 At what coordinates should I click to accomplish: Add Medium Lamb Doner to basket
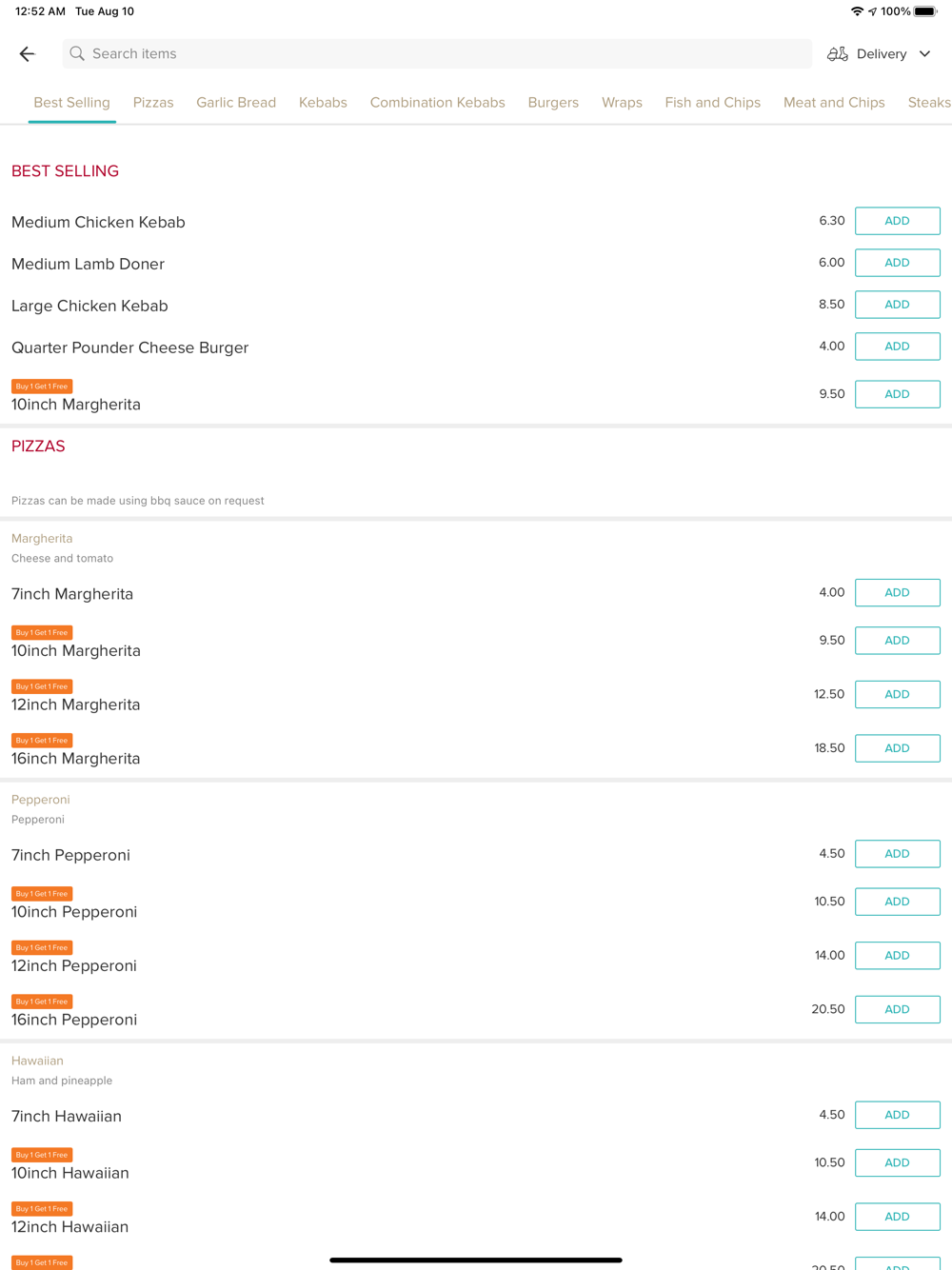[x=897, y=263]
